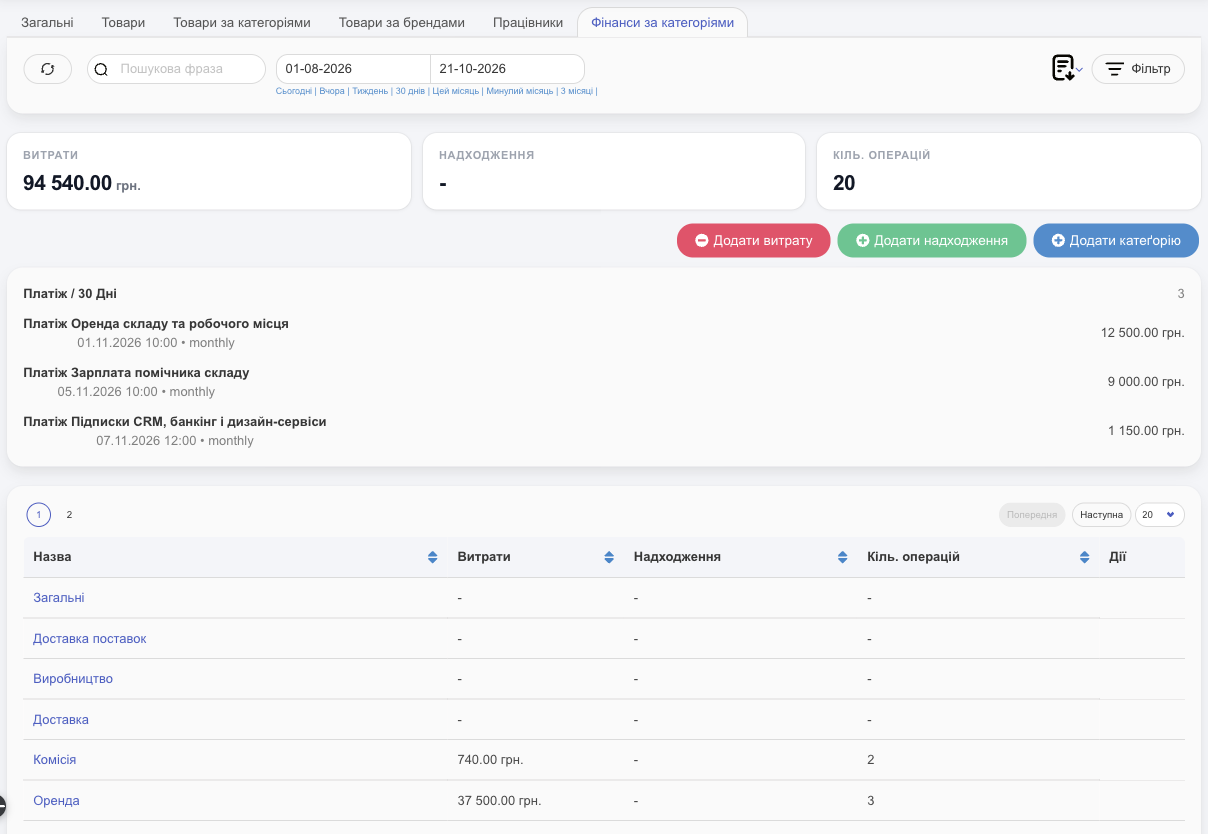
Task: Select the Минулий місяць date shortcut
Action: [520, 91]
